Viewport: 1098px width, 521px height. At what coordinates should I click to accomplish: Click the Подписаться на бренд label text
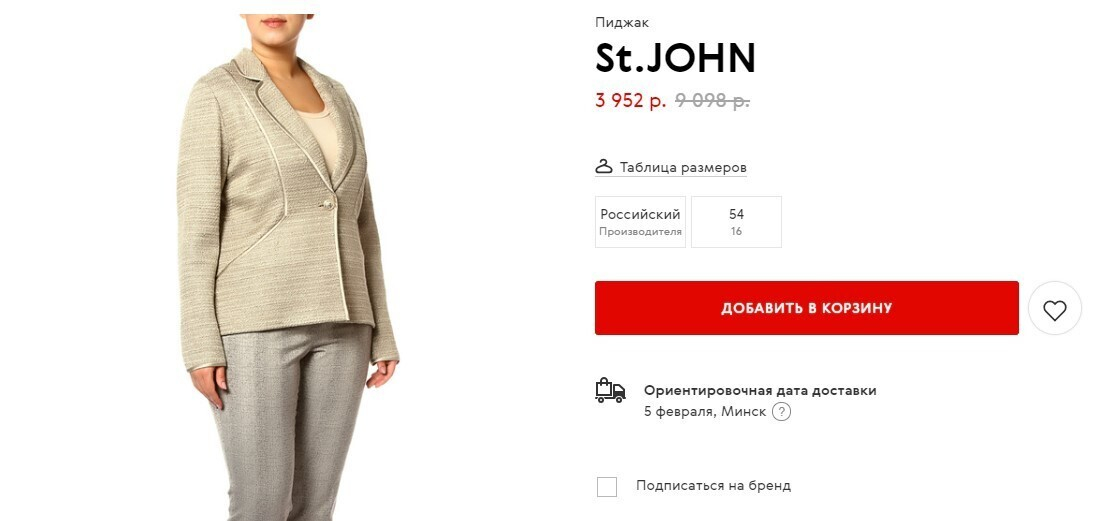[x=714, y=485]
